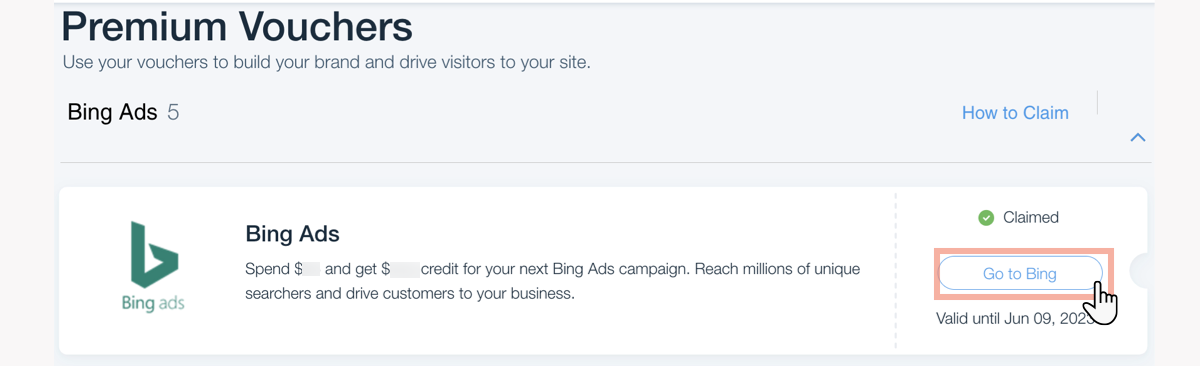Click the Claimed status label
The image size is (1200, 366).
click(x=1030, y=217)
